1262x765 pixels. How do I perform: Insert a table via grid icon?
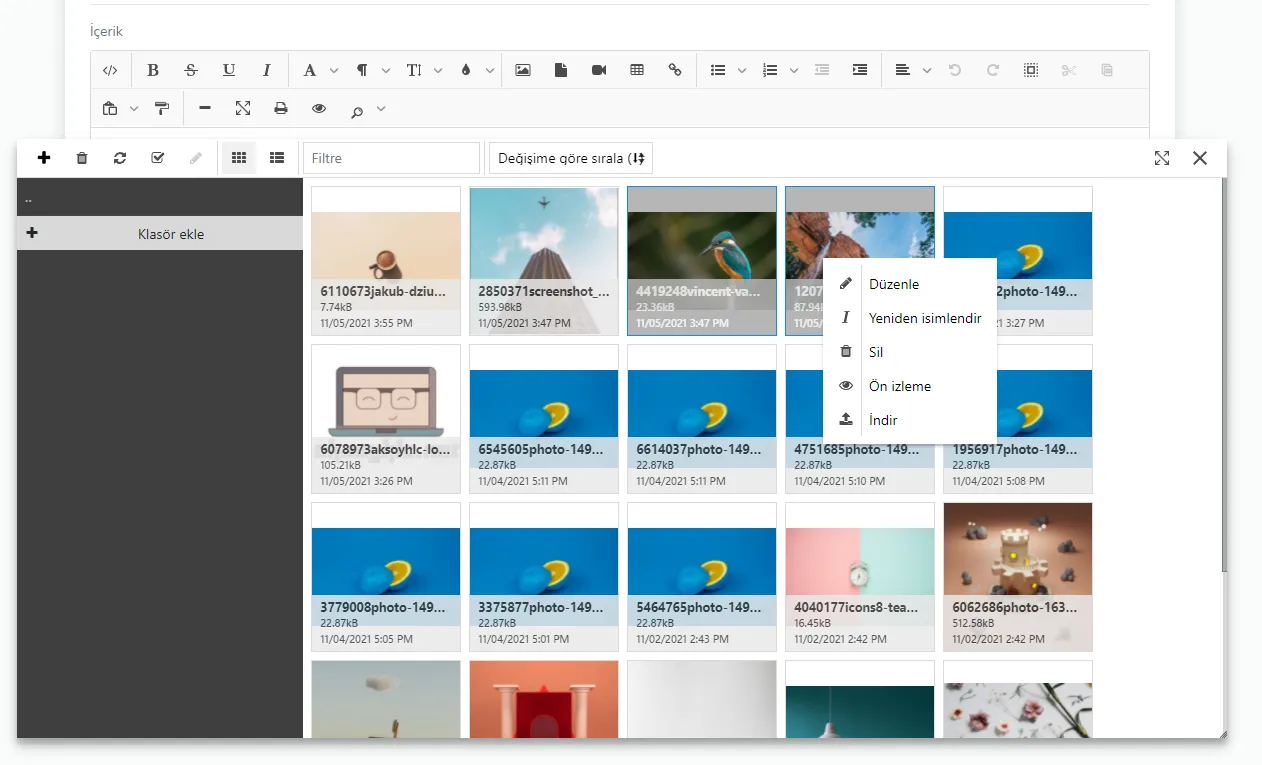coord(637,70)
